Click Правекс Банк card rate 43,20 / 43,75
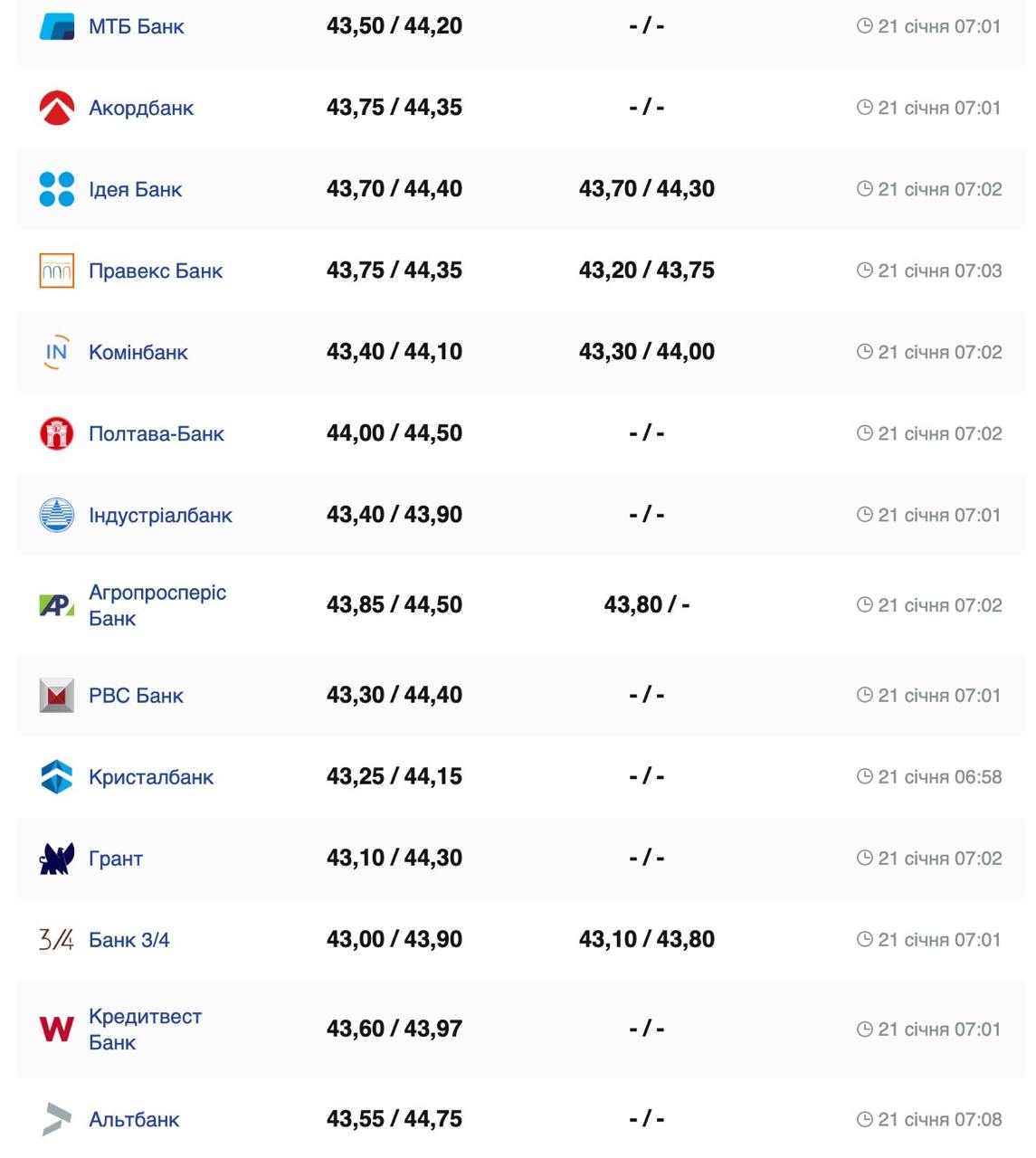Viewport: 1036px width, 1158px height. pyautogui.click(x=647, y=271)
